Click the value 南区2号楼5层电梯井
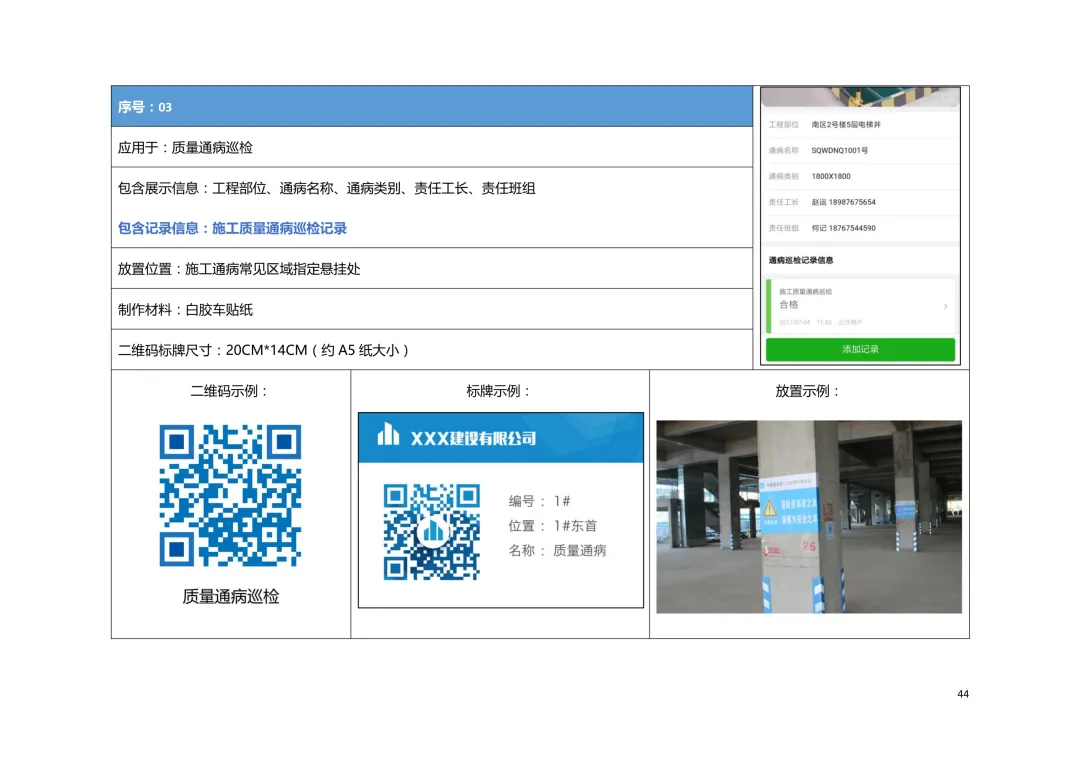 tap(846, 125)
